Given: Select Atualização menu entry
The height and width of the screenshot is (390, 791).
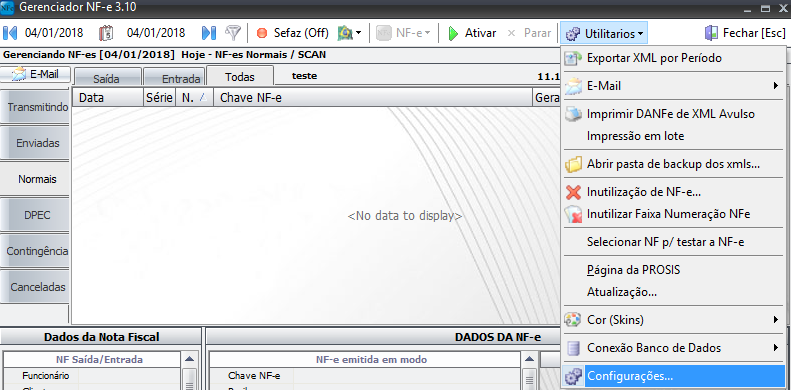Looking at the screenshot, I should coord(622,292).
